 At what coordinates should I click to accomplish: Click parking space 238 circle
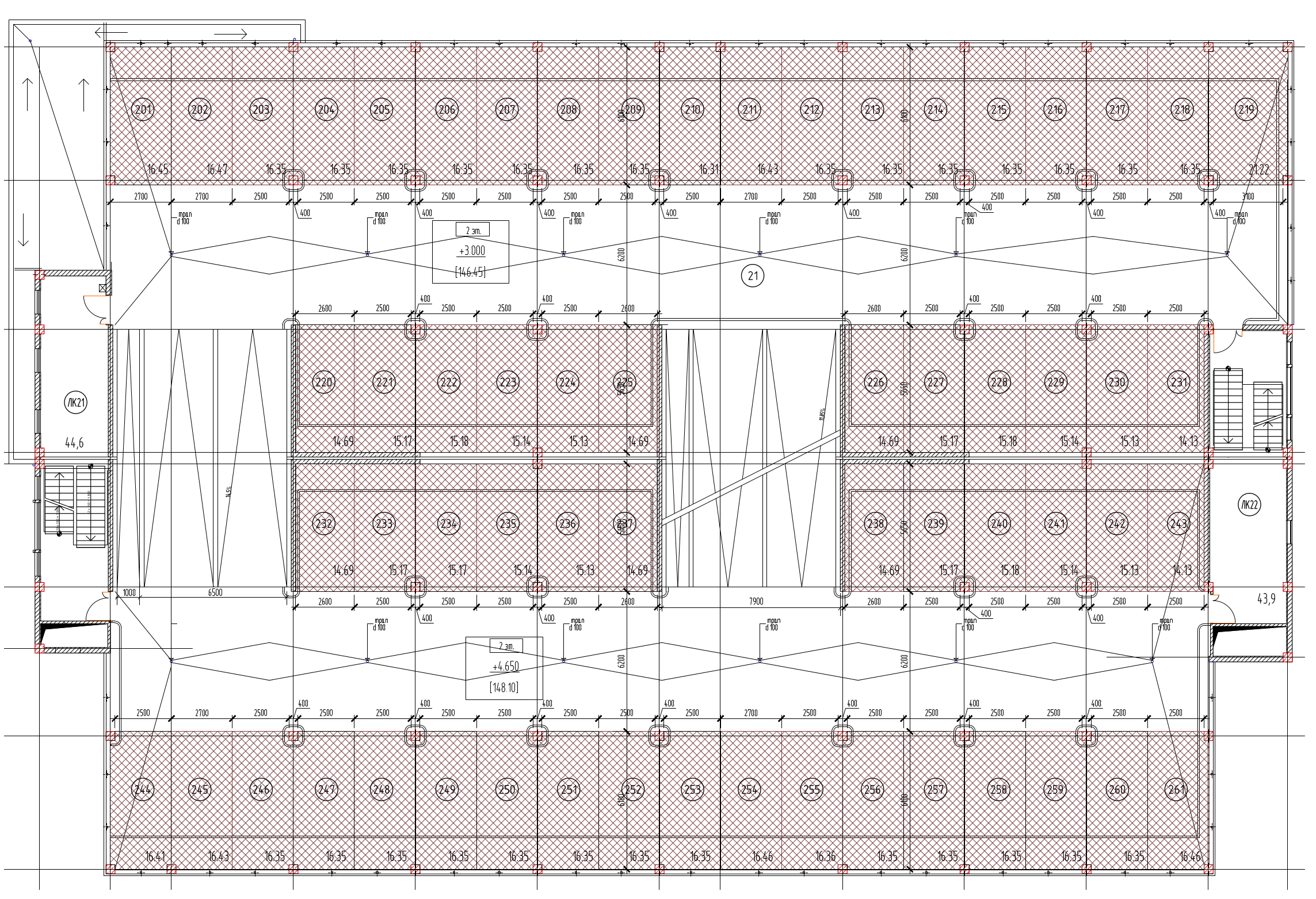pos(875,523)
